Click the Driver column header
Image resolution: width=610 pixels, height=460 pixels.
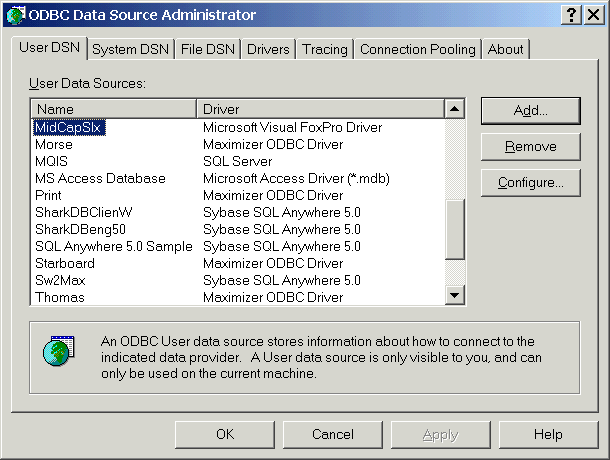click(320, 109)
